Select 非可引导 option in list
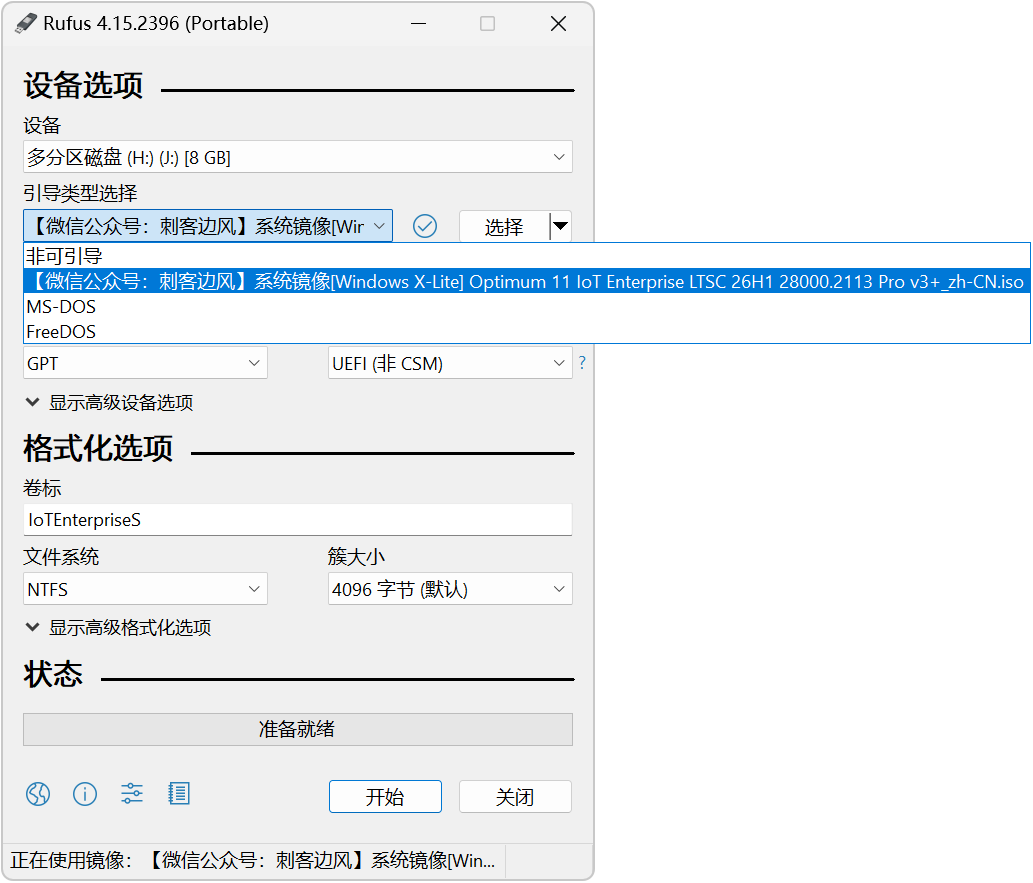Screen dimensions: 1033x883 (x=526, y=256)
